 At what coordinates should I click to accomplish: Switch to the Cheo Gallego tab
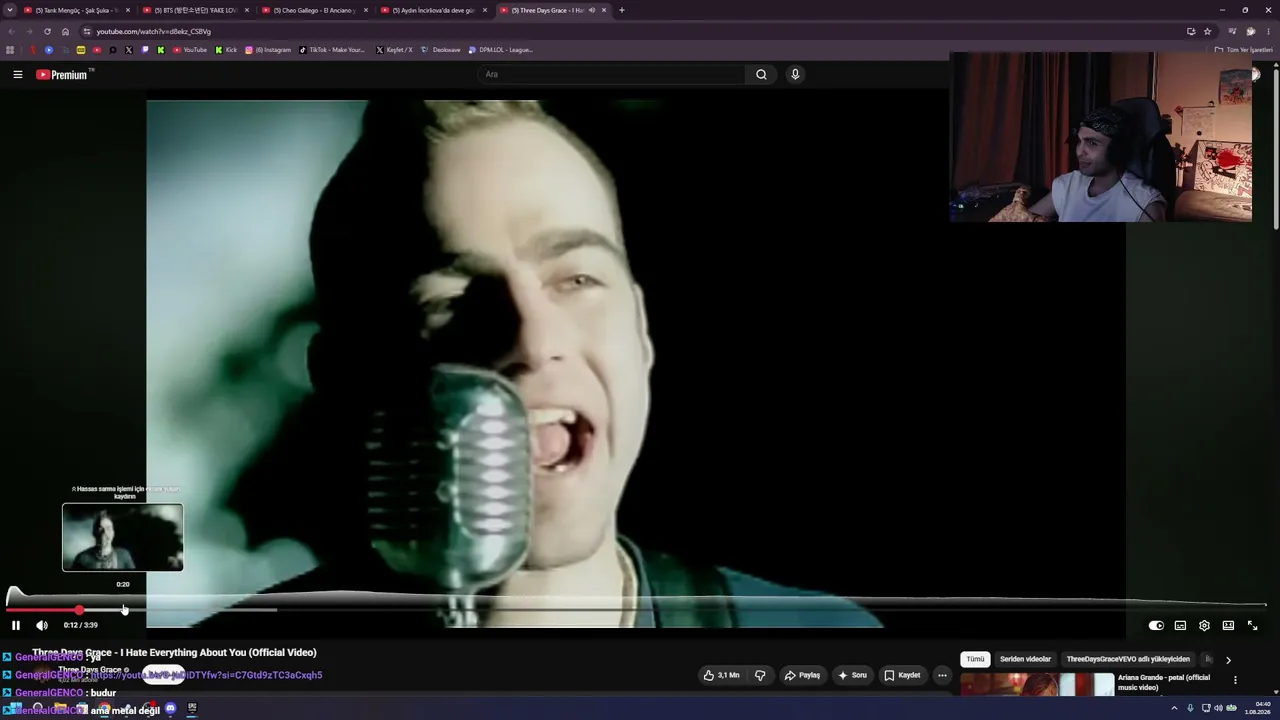tap(314, 10)
